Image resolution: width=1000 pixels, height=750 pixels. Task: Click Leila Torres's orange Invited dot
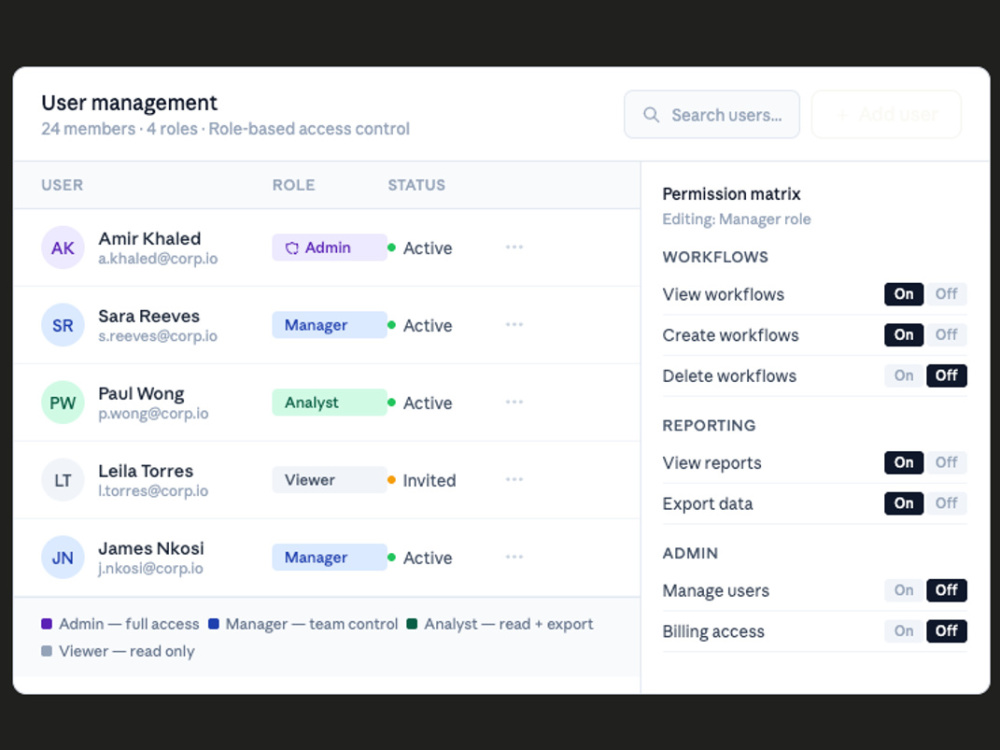point(392,480)
